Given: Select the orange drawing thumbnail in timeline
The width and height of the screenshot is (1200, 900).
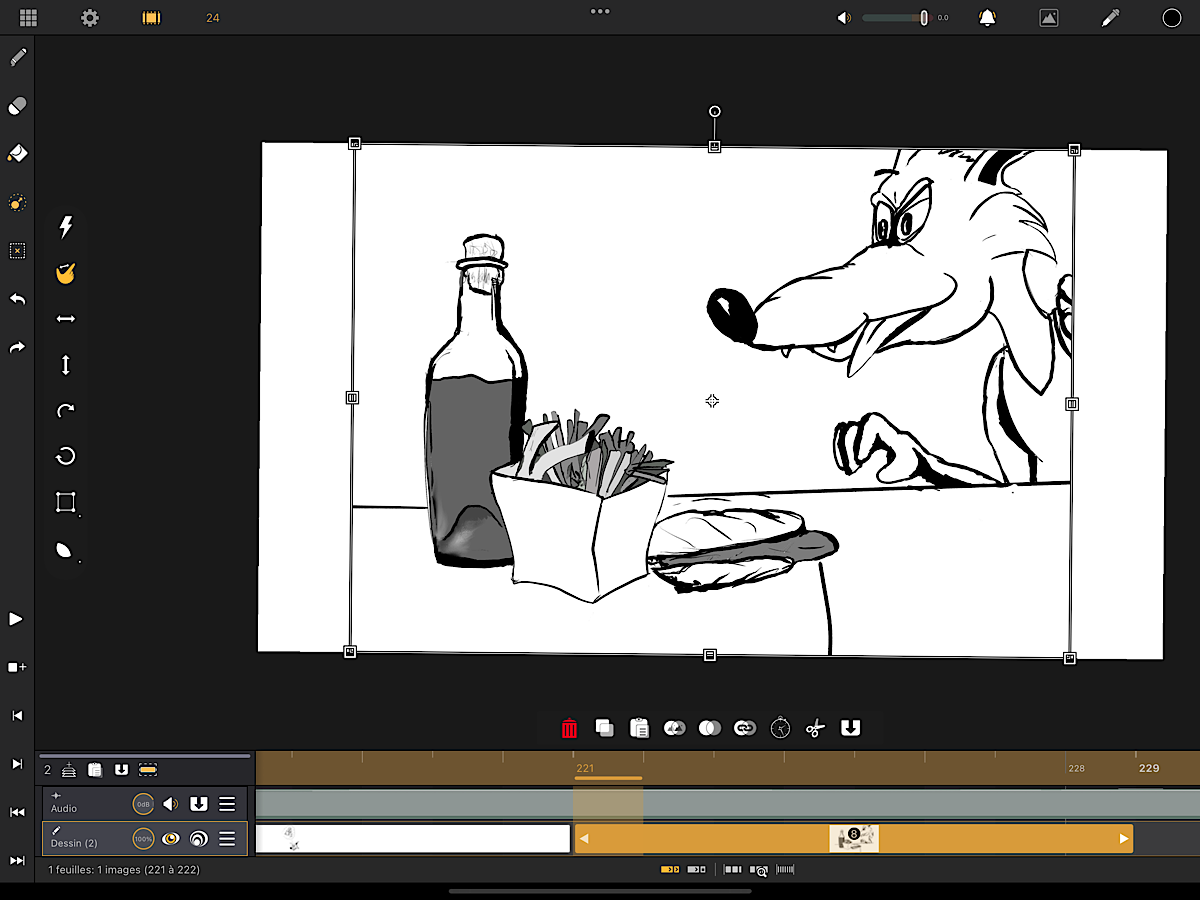Looking at the screenshot, I should [854, 839].
